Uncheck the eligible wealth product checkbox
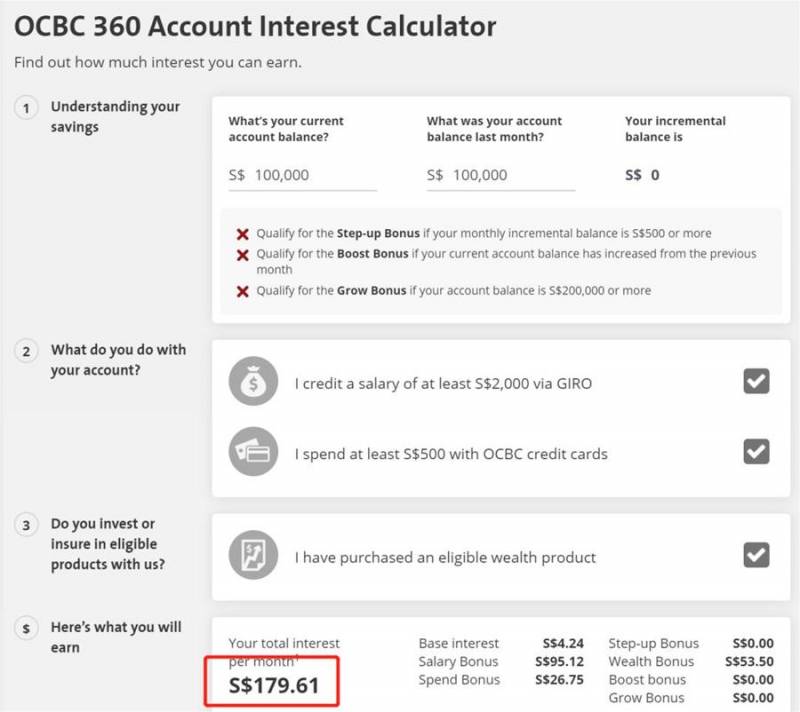Screen dimensions: 800x712 756,555
